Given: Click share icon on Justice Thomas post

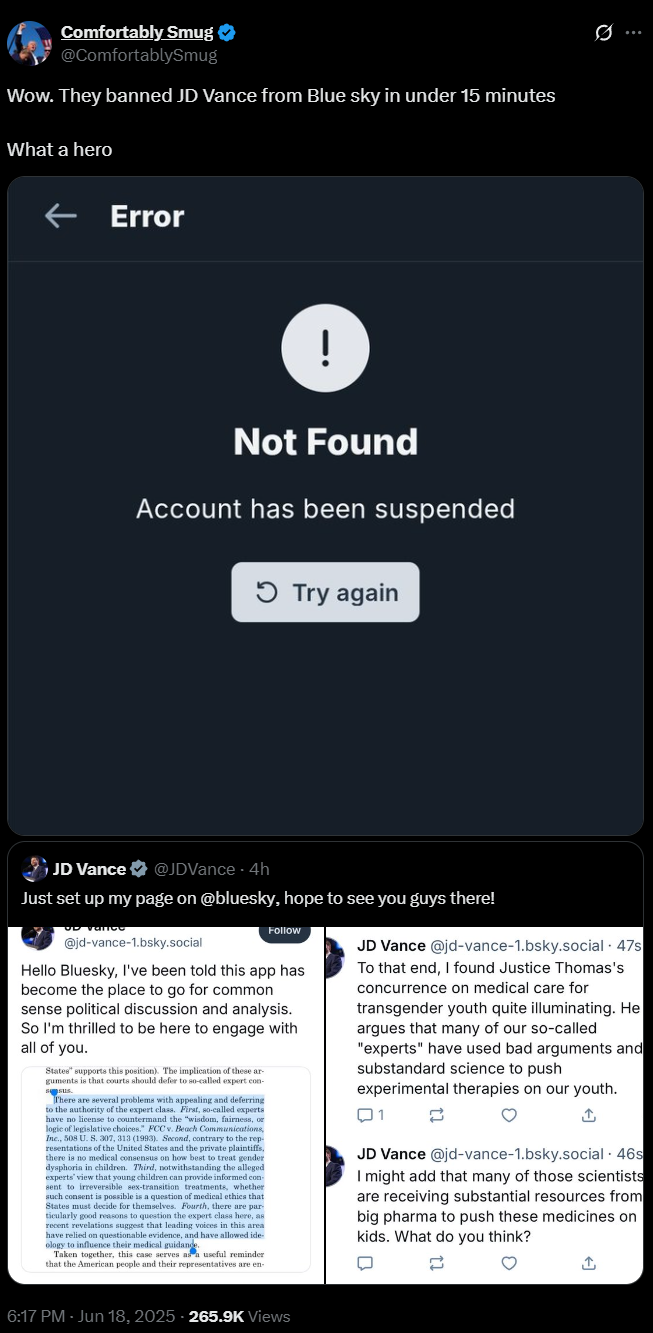Looking at the screenshot, I should point(589,1114).
